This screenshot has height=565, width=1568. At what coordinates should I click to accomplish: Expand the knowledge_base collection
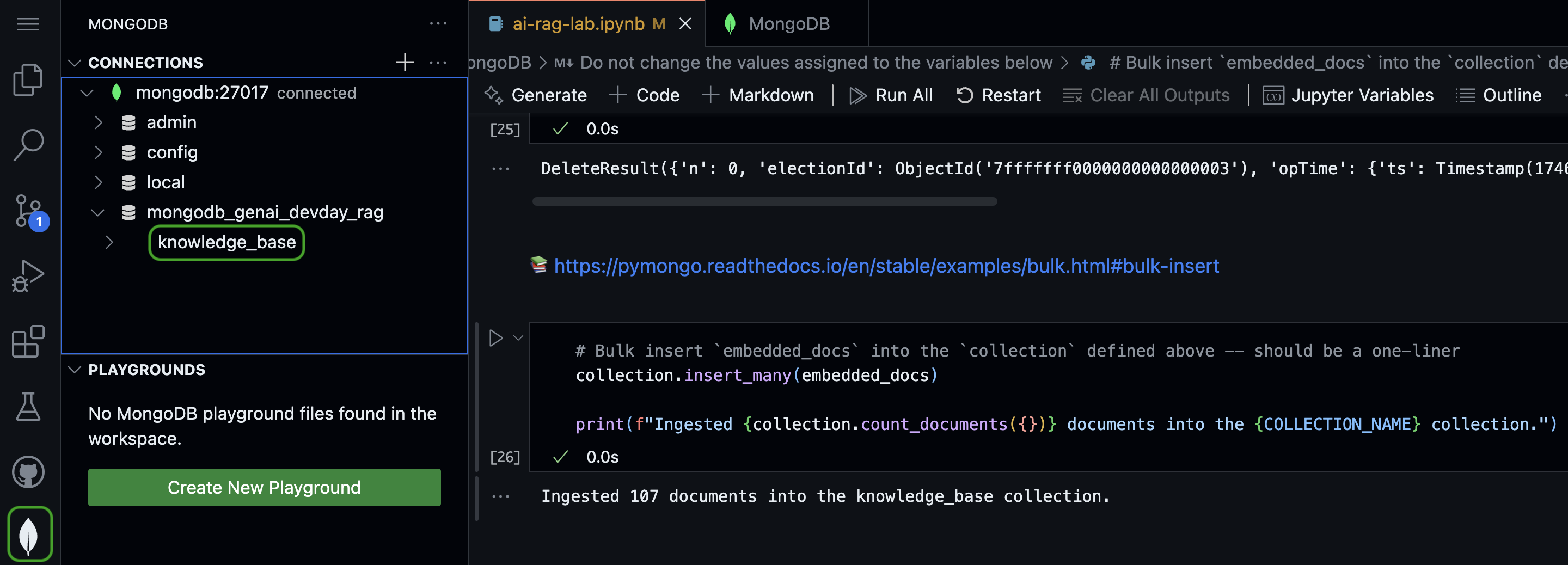tap(109, 242)
